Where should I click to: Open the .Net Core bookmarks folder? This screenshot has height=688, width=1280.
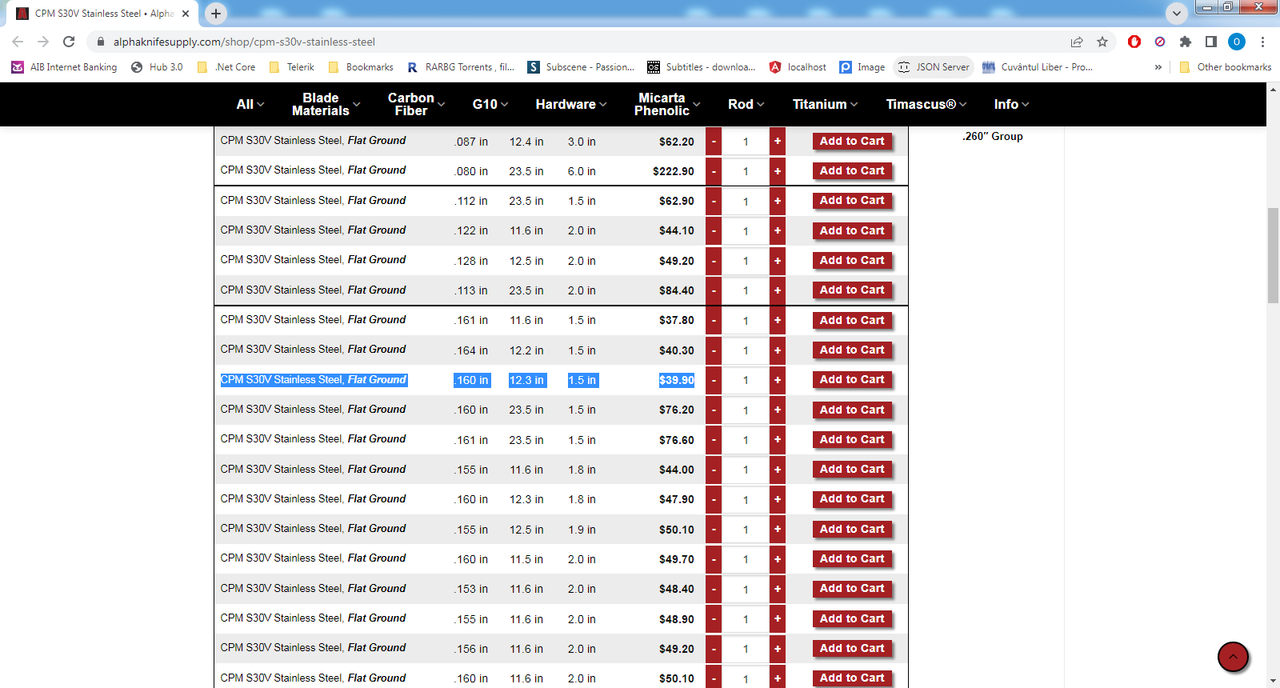tap(226, 67)
